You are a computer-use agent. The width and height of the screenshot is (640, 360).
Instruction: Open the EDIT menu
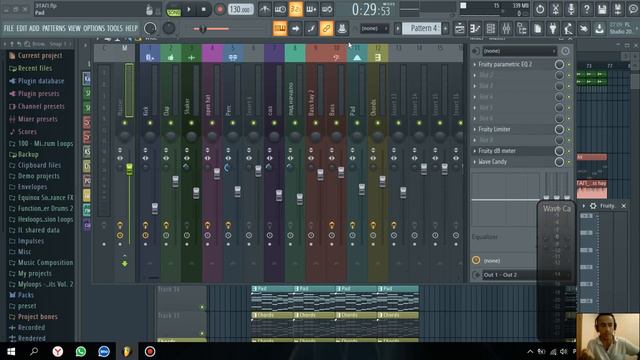click(22, 29)
